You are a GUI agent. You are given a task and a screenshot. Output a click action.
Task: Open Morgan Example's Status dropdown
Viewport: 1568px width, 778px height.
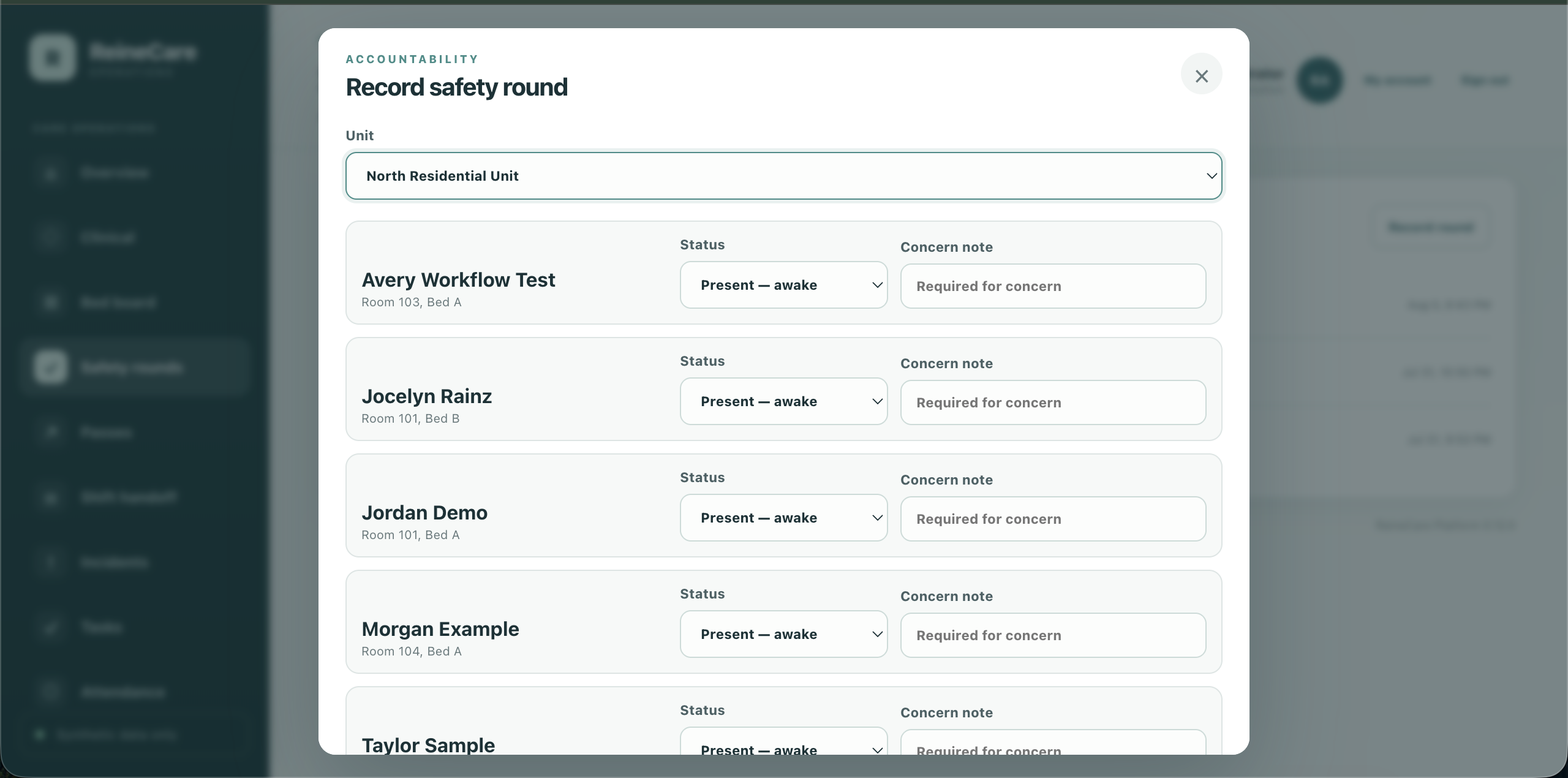[x=783, y=634]
